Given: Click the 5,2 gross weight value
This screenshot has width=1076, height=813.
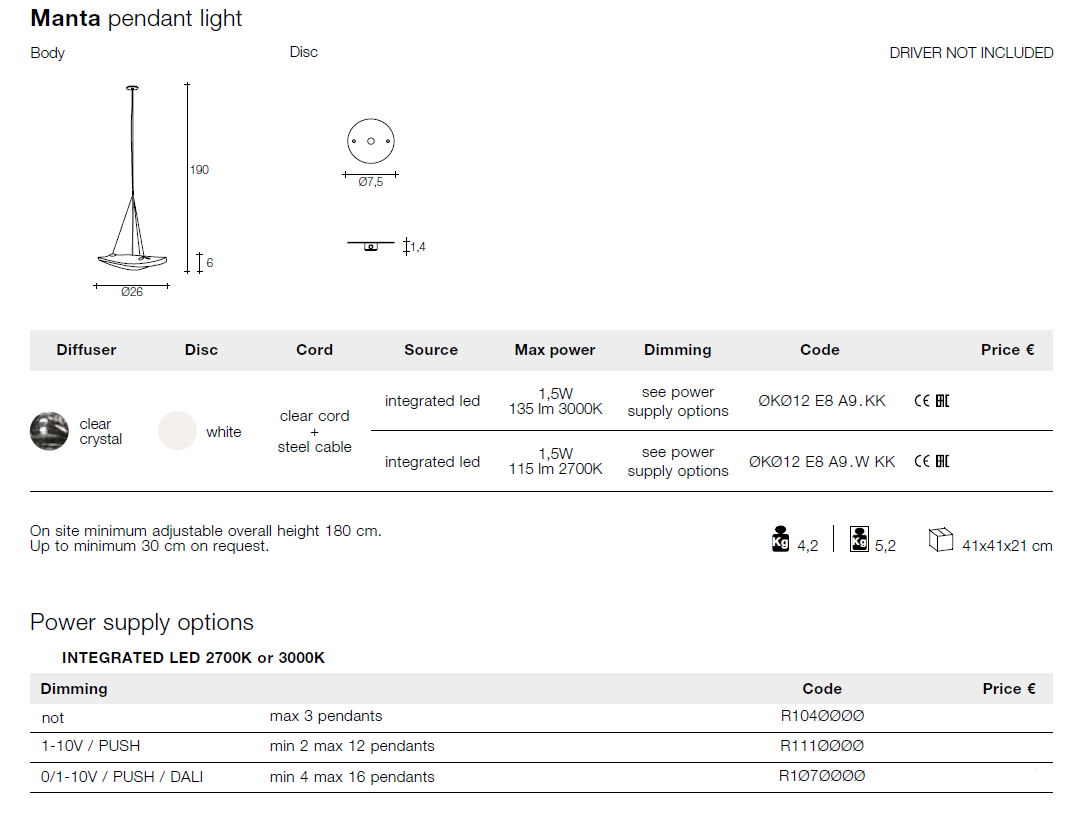Looking at the screenshot, I should coord(885,545).
